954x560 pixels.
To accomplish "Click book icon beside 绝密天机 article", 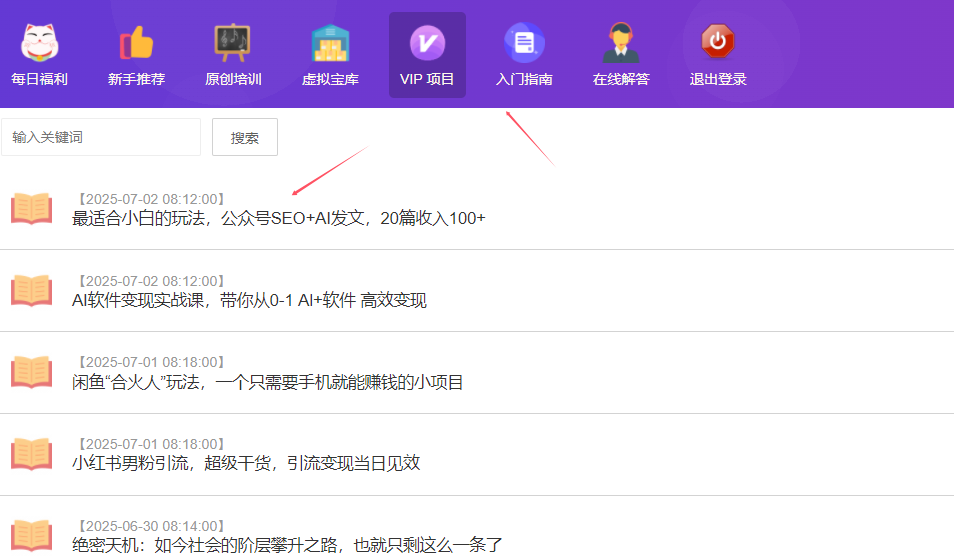I will (x=32, y=536).
